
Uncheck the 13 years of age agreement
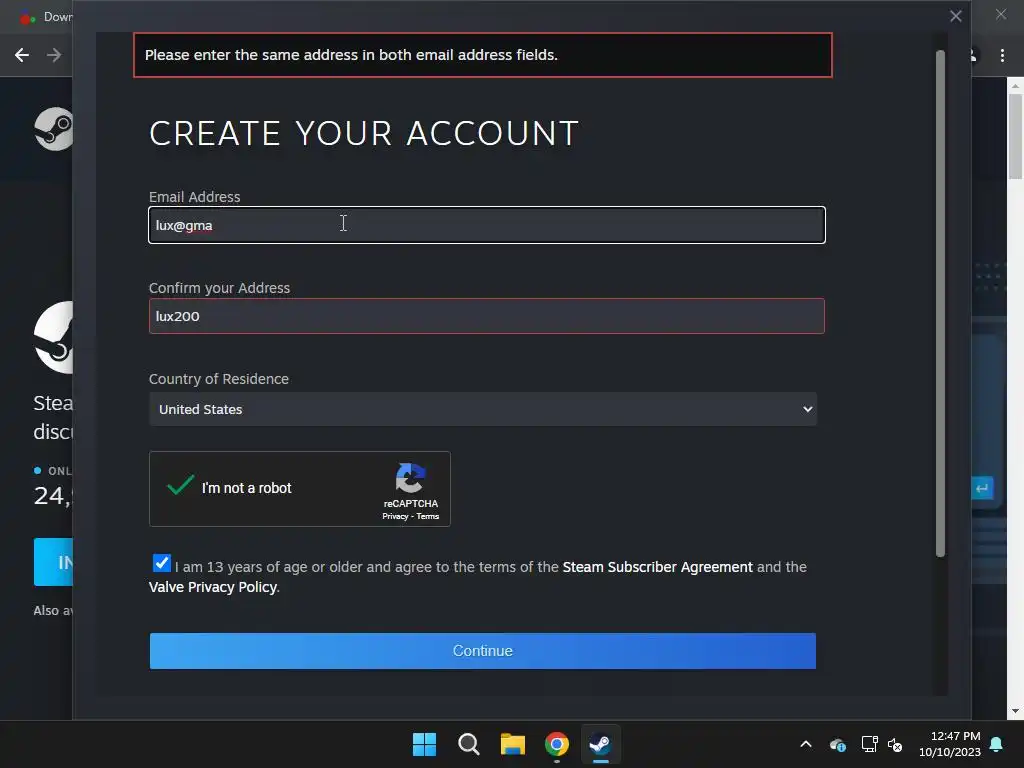tap(161, 563)
